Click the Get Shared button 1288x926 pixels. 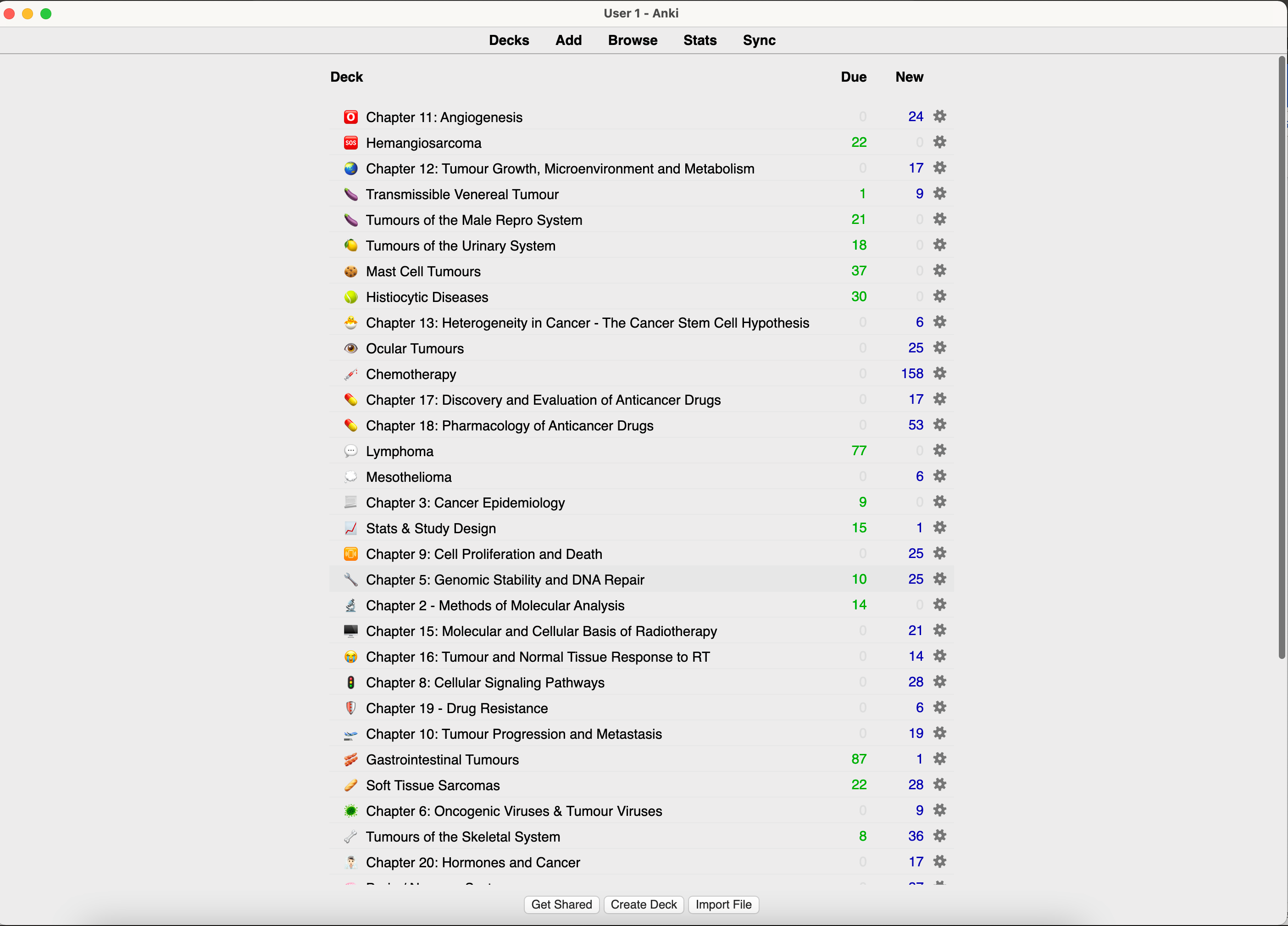[561, 904]
